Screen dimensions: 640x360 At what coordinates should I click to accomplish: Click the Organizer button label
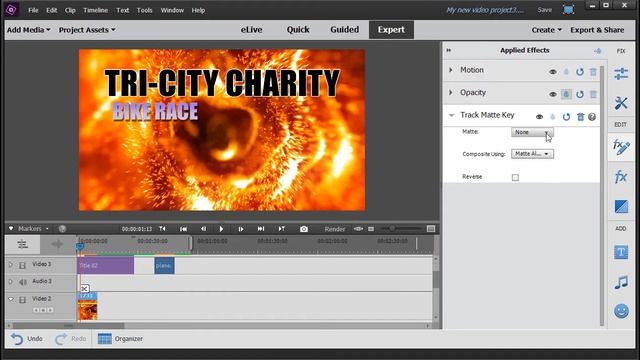[129, 339]
